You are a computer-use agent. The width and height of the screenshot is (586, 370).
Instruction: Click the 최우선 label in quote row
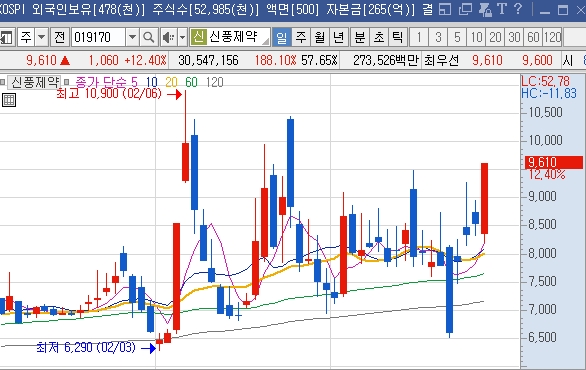click(x=442, y=60)
